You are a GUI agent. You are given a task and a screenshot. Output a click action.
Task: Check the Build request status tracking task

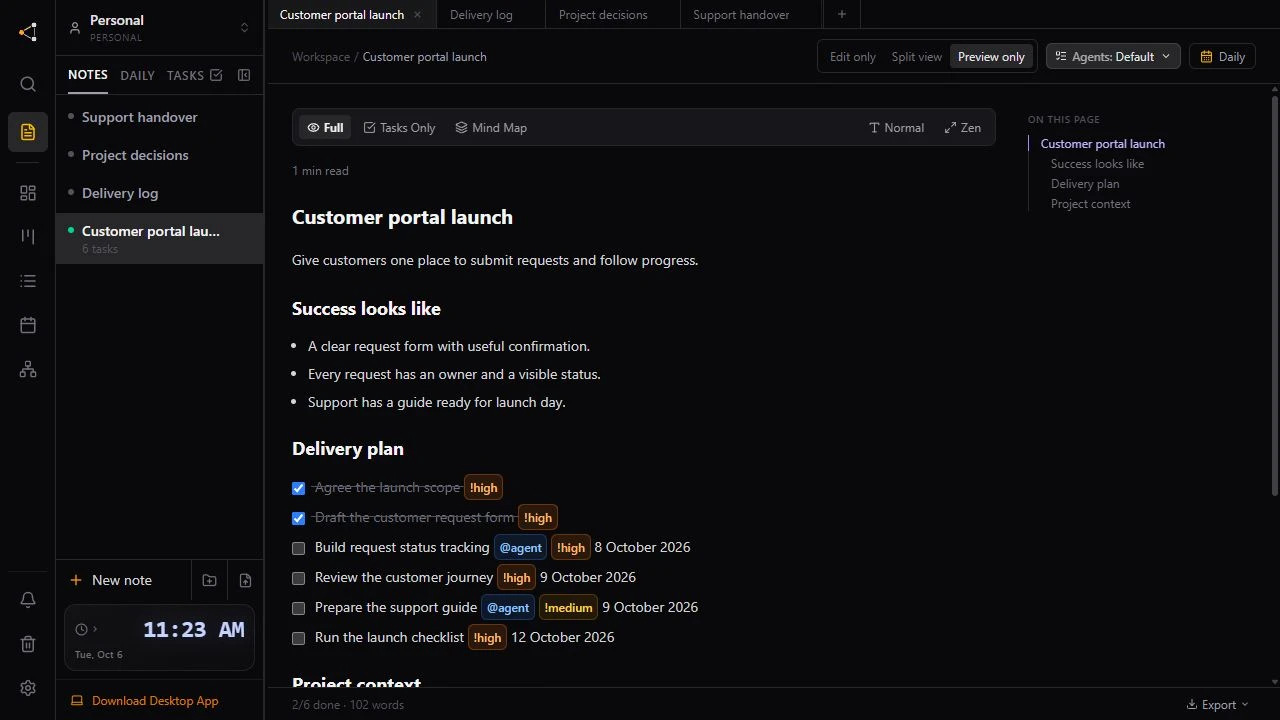[298, 548]
